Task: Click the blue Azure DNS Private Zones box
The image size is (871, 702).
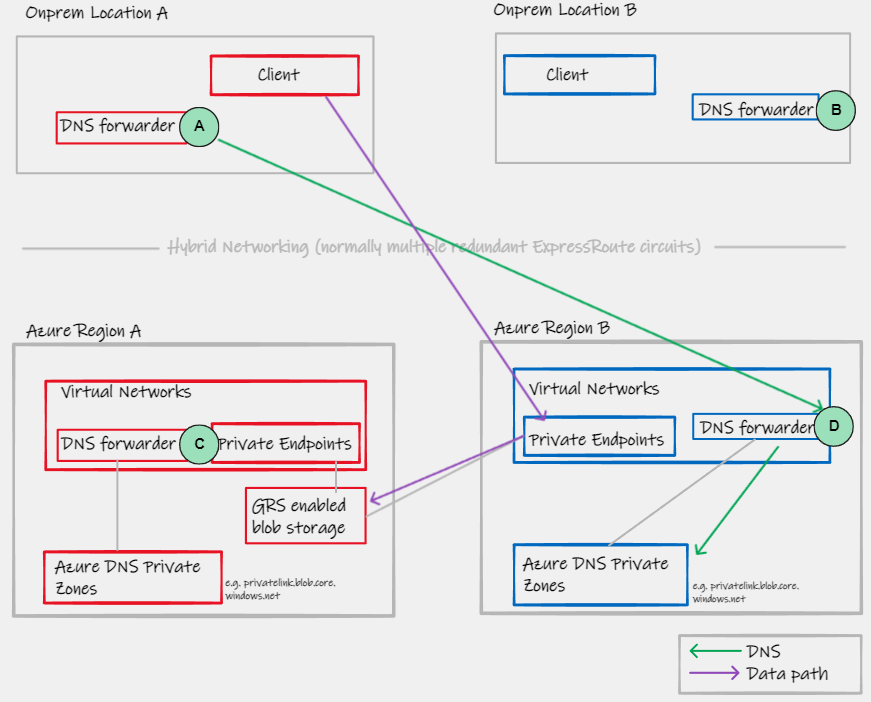Action: tap(601, 574)
